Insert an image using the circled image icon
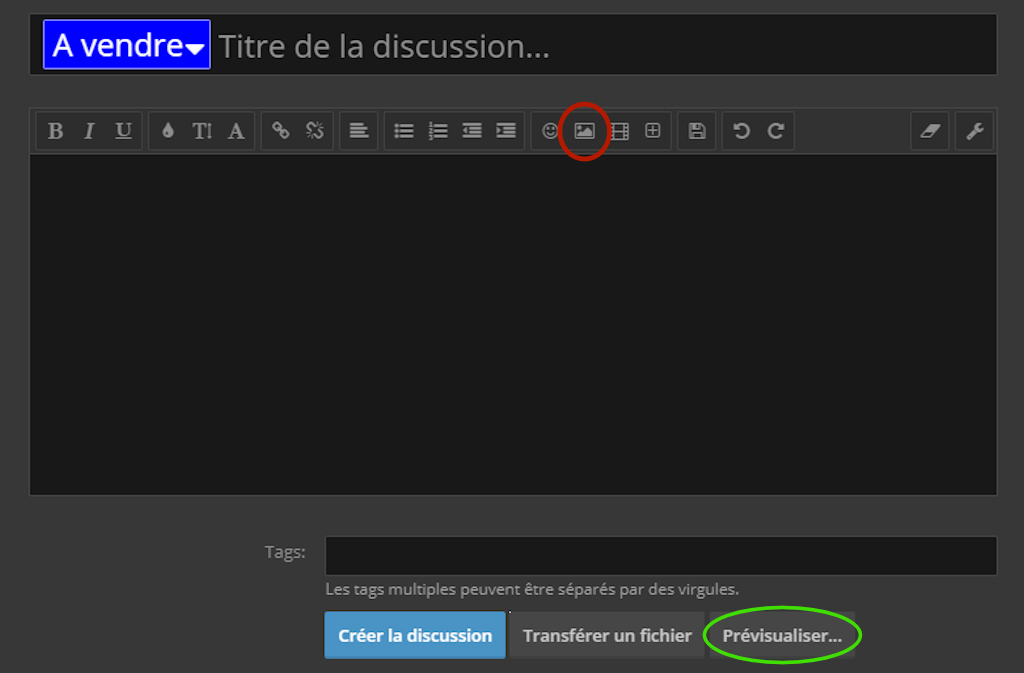This screenshot has height=673, width=1024. pos(584,130)
